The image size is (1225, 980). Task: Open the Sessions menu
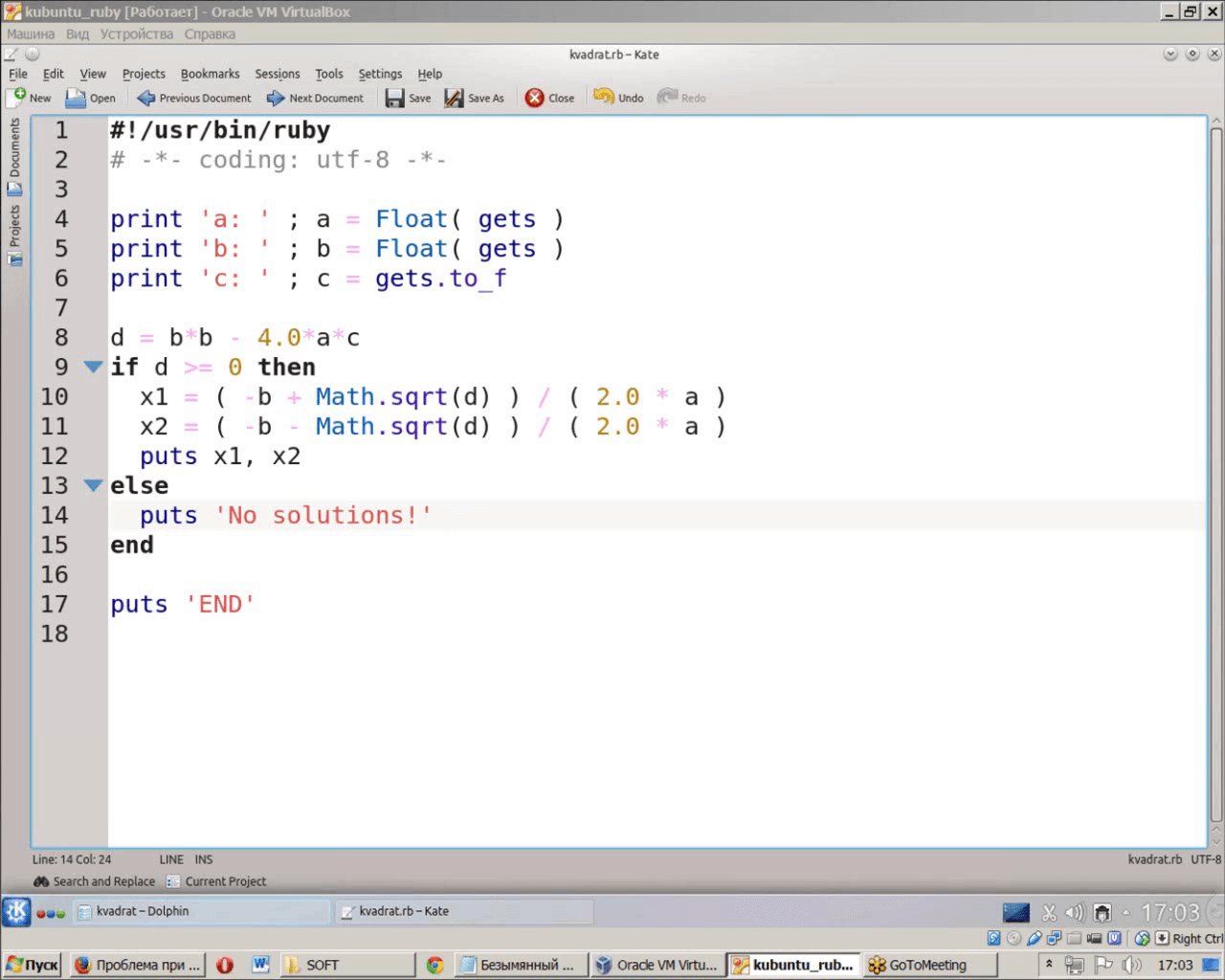point(278,74)
